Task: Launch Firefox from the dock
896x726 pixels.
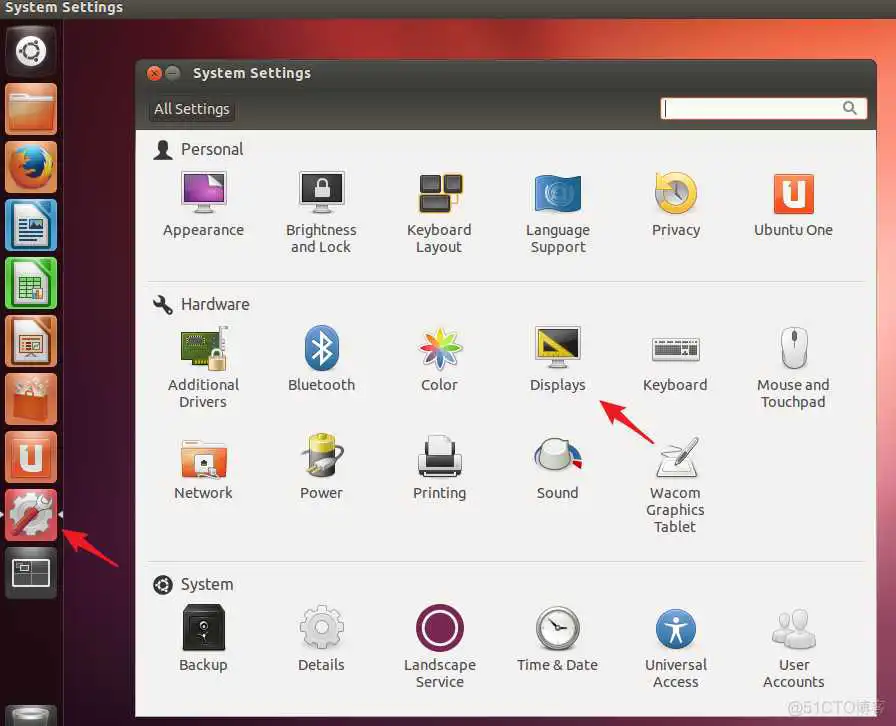Action: click(30, 167)
